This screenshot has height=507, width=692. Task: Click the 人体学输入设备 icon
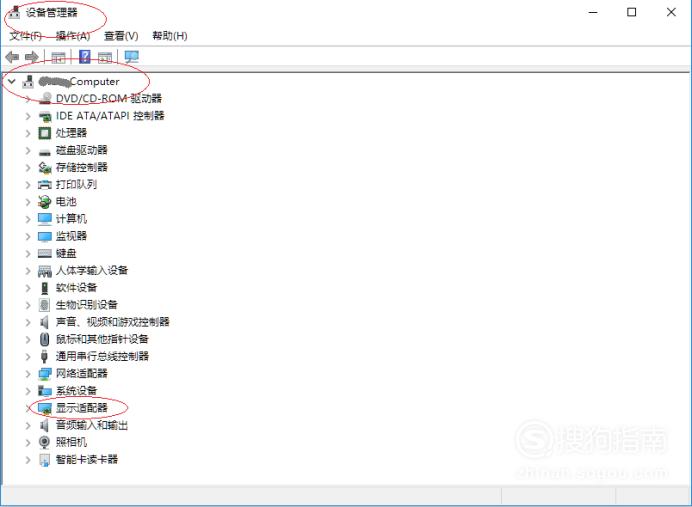click(45, 270)
